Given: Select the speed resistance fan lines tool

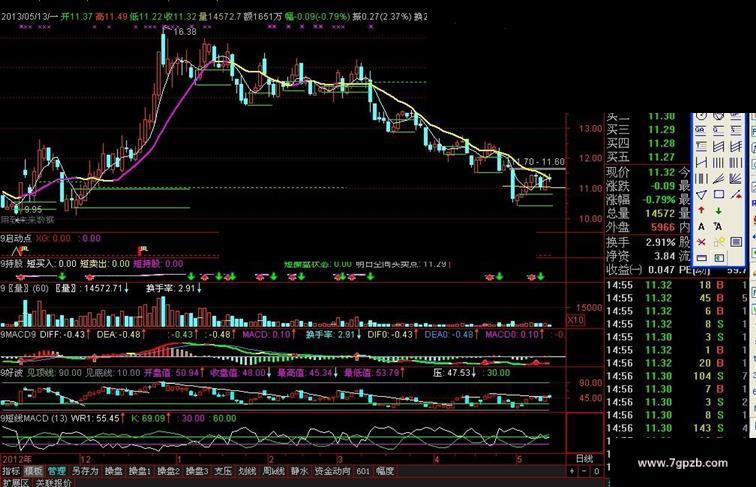Looking at the screenshot, I should (718, 179).
